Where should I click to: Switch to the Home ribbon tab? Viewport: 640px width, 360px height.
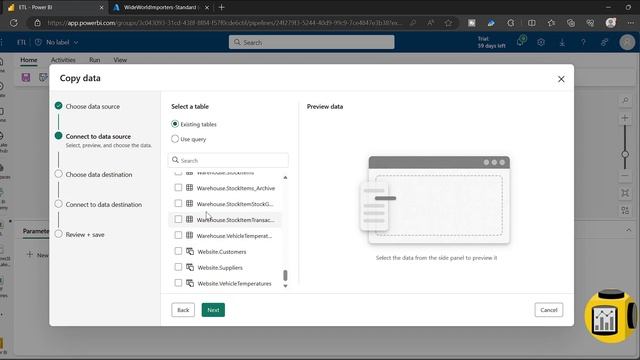click(x=29, y=60)
